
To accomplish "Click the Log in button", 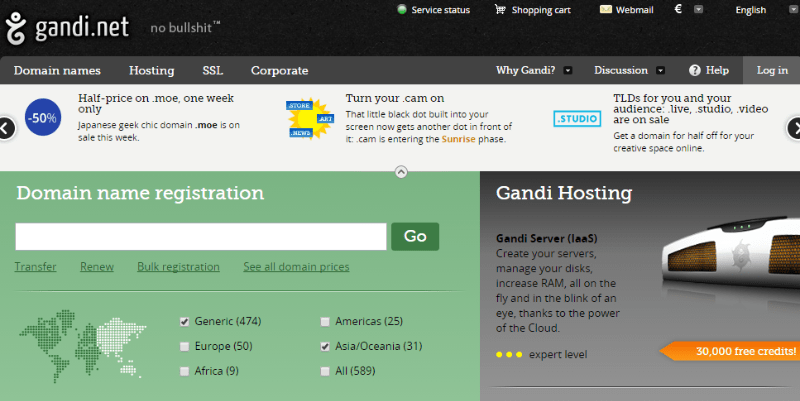I will pyautogui.click(x=772, y=70).
